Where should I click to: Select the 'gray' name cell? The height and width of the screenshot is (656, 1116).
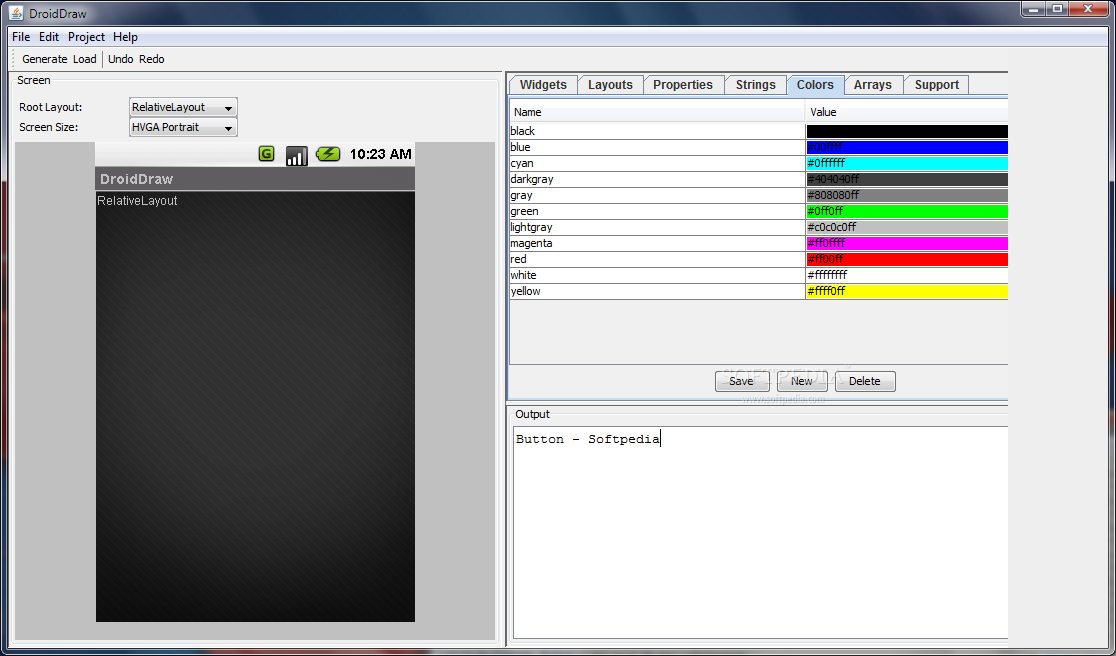tap(657, 195)
